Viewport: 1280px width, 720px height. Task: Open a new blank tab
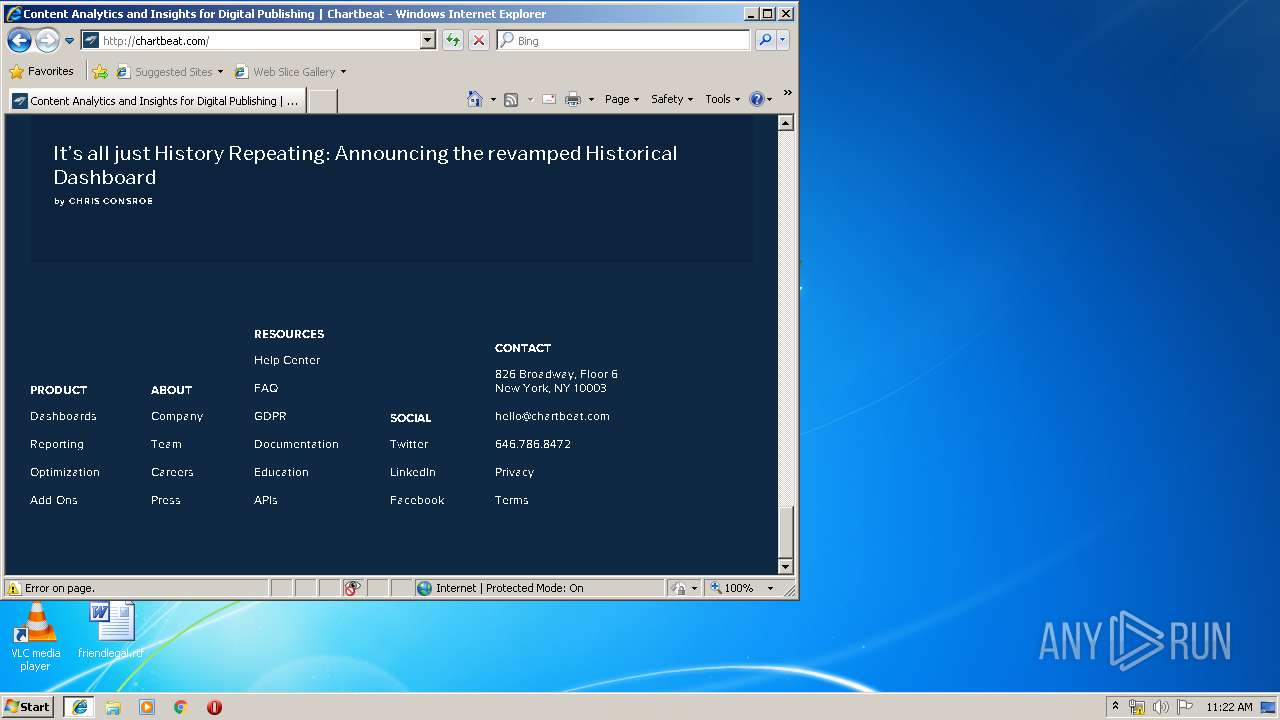[322, 101]
